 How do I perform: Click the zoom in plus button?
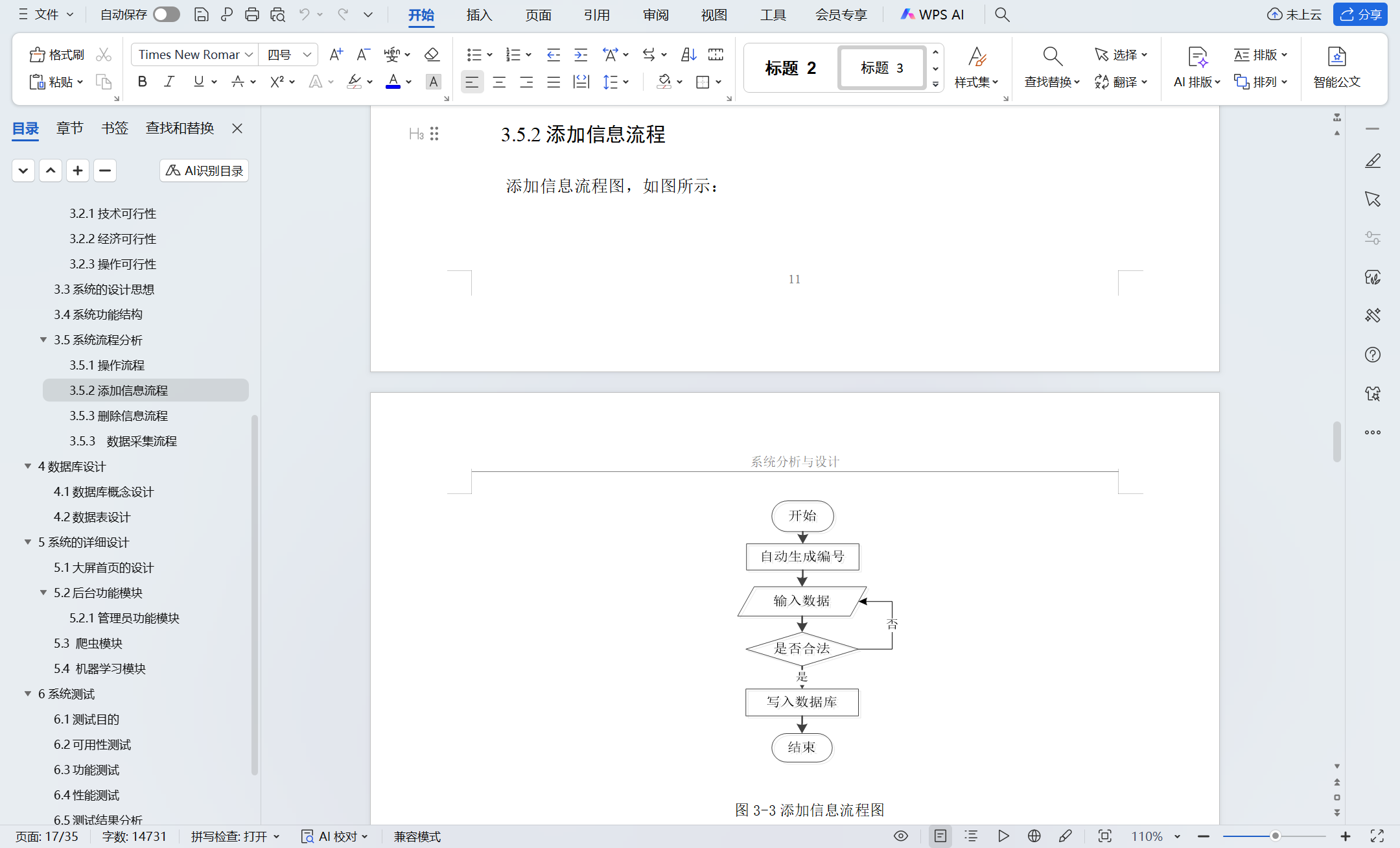(x=1345, y=836)
